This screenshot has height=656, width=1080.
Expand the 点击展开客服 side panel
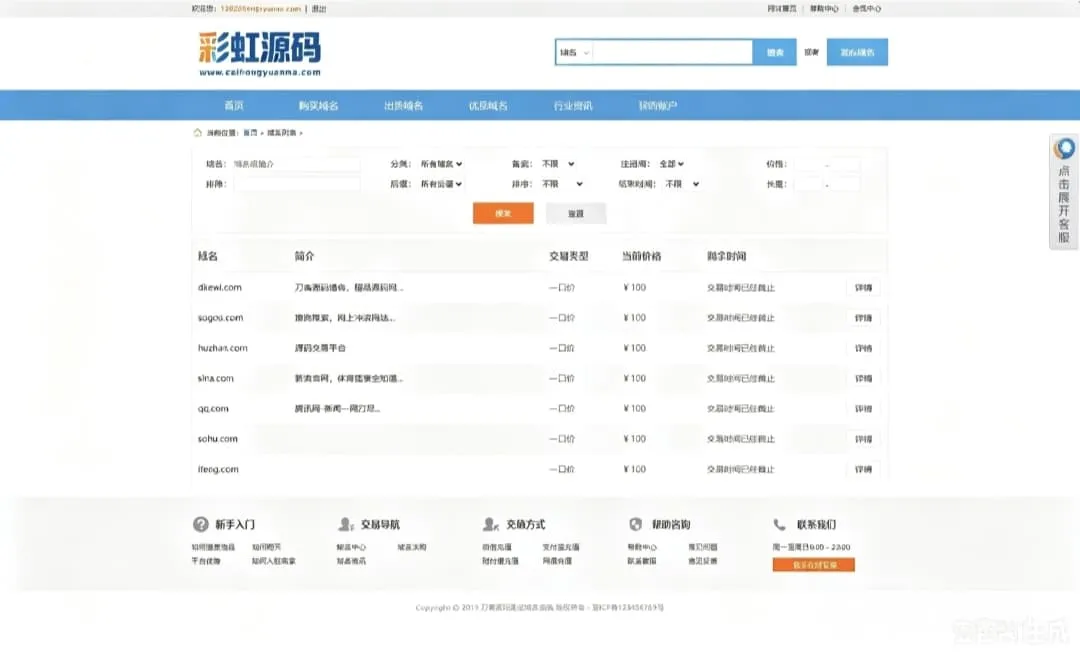pyautogui.click(x=1064, y=191)
